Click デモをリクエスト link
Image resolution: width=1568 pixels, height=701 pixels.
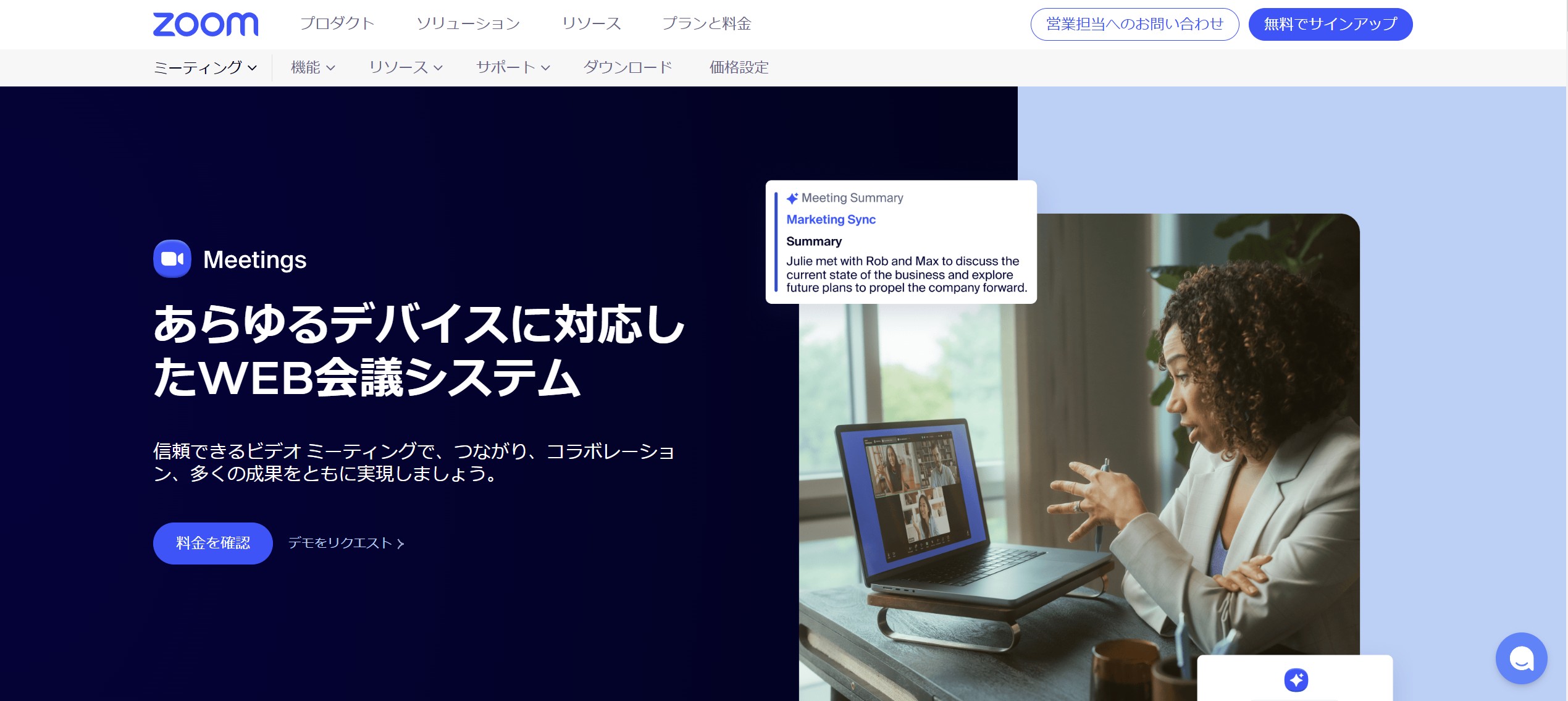tap(346, 543)
